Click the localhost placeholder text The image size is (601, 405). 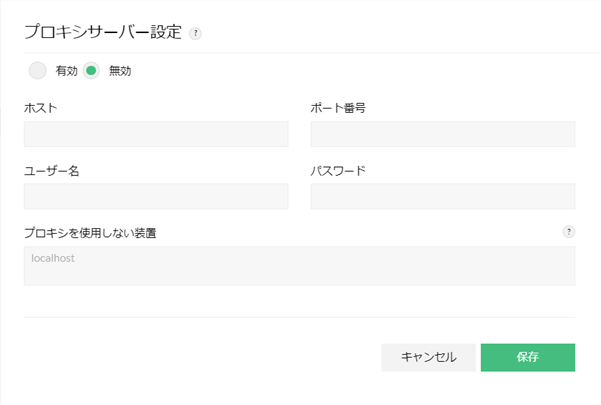pos(54,258)
